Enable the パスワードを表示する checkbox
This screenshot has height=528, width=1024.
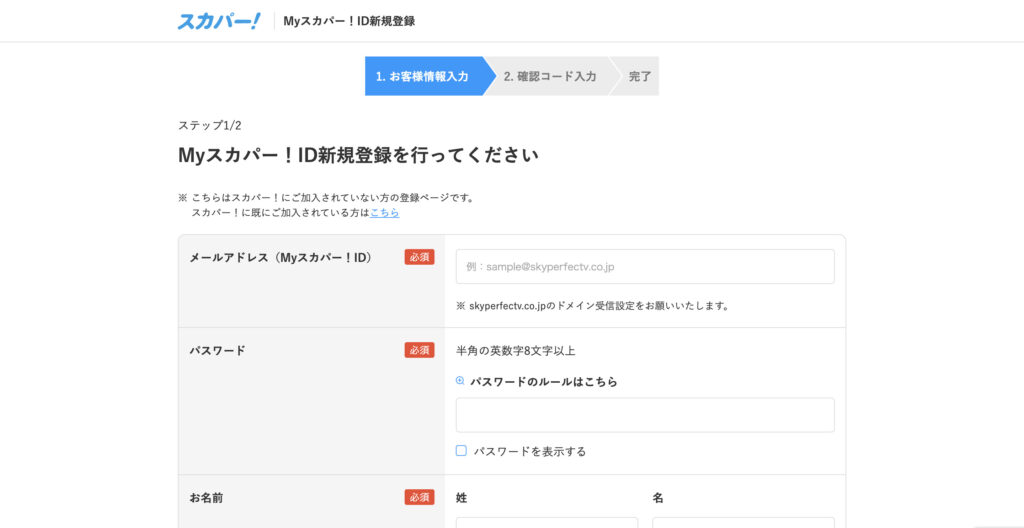pyautogui.click(x=461, y=450)
